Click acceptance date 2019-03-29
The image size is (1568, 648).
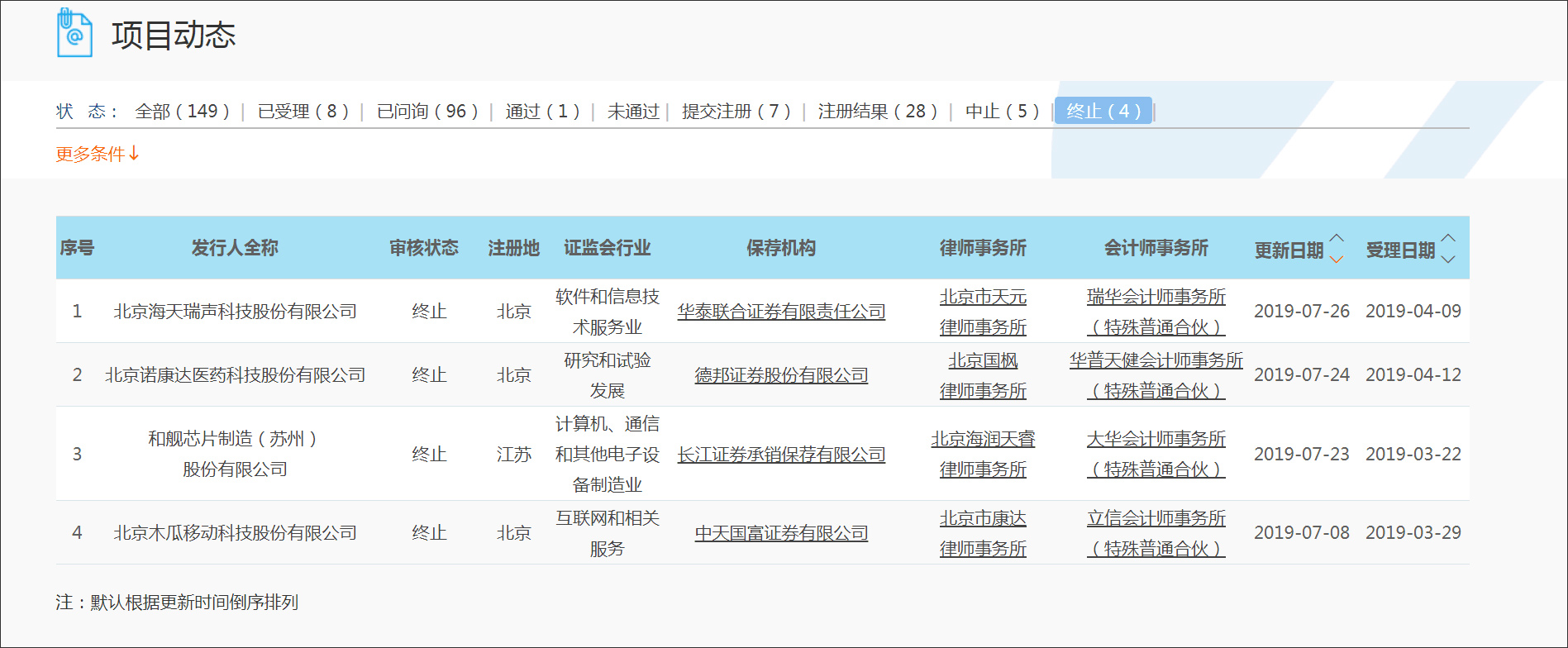(1413, 533)
